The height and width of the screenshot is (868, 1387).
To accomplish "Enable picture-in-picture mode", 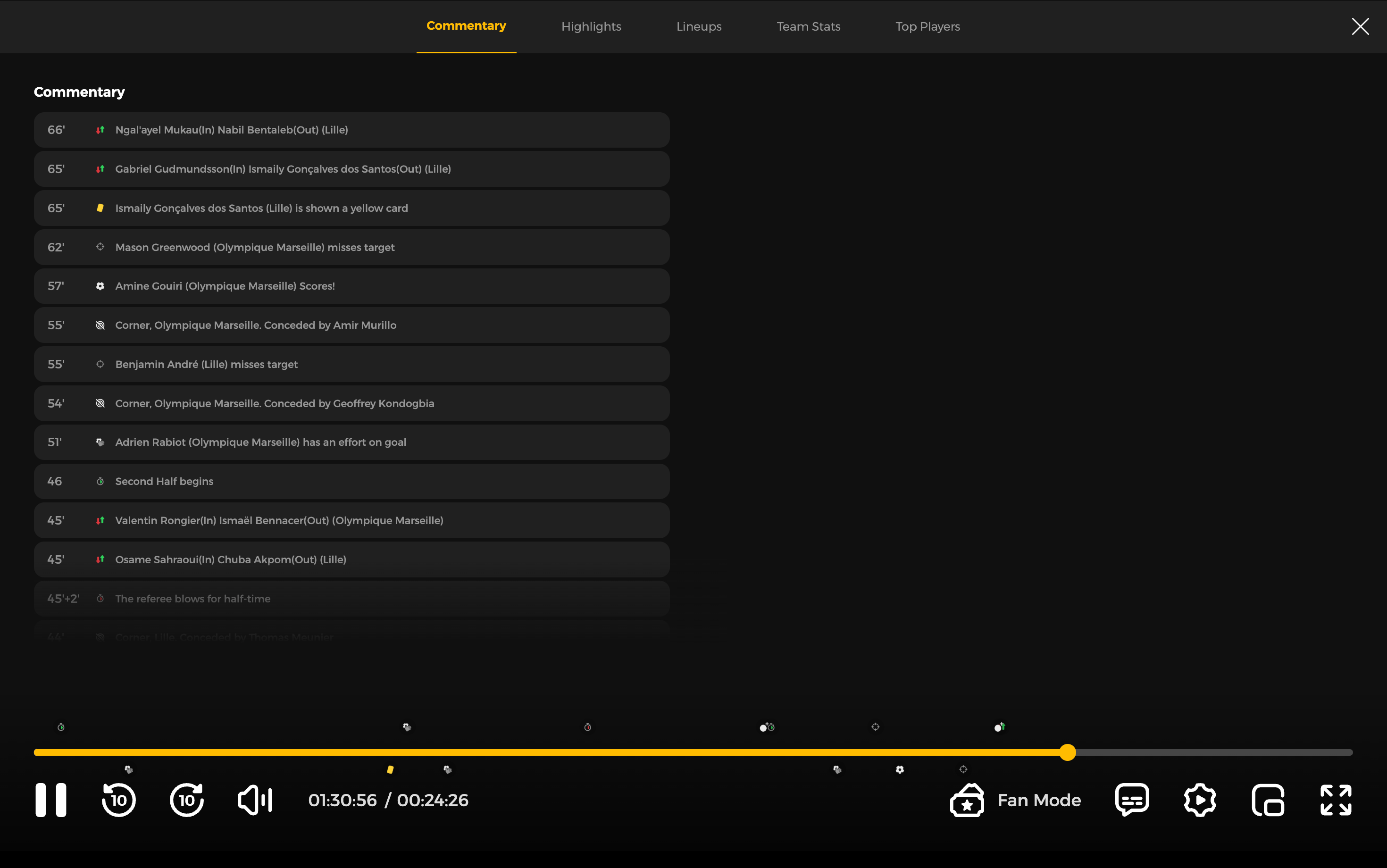I will tap(1268, 800).
